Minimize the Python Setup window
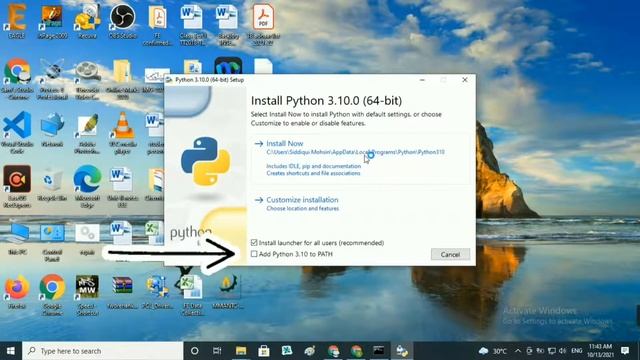 (422, 80)
